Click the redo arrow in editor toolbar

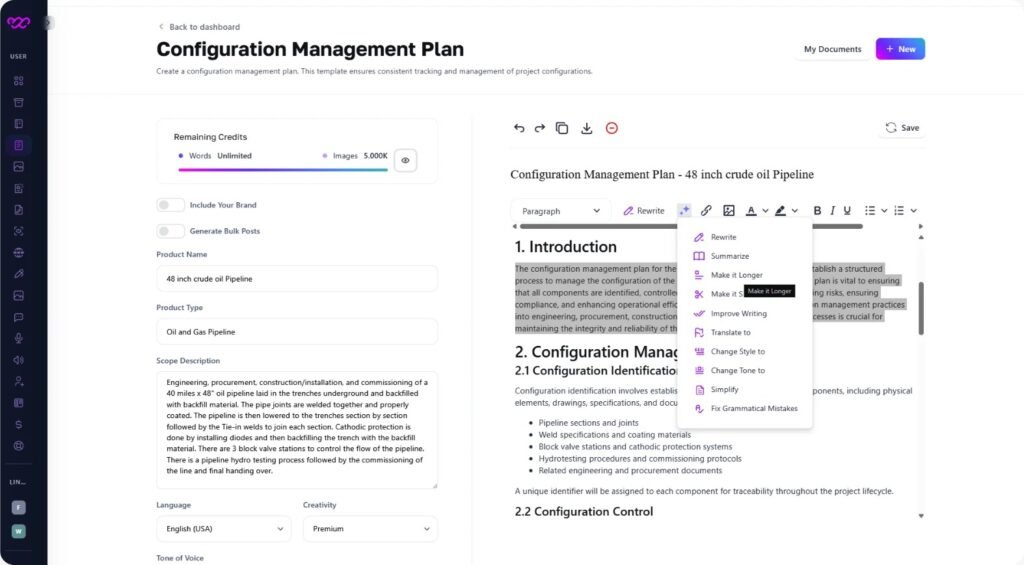(x=539, y=128)
